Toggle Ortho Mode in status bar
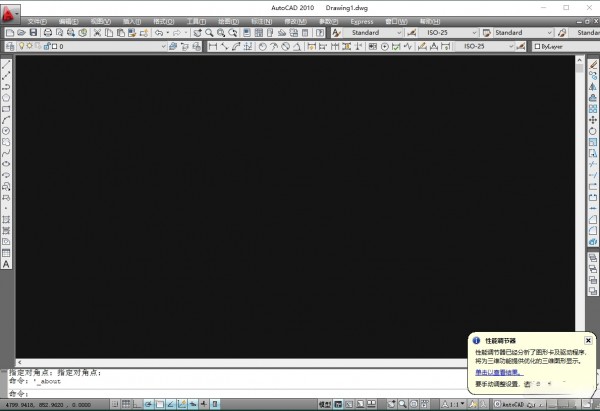This screenshot has height=411, width=600. [137, 404]
